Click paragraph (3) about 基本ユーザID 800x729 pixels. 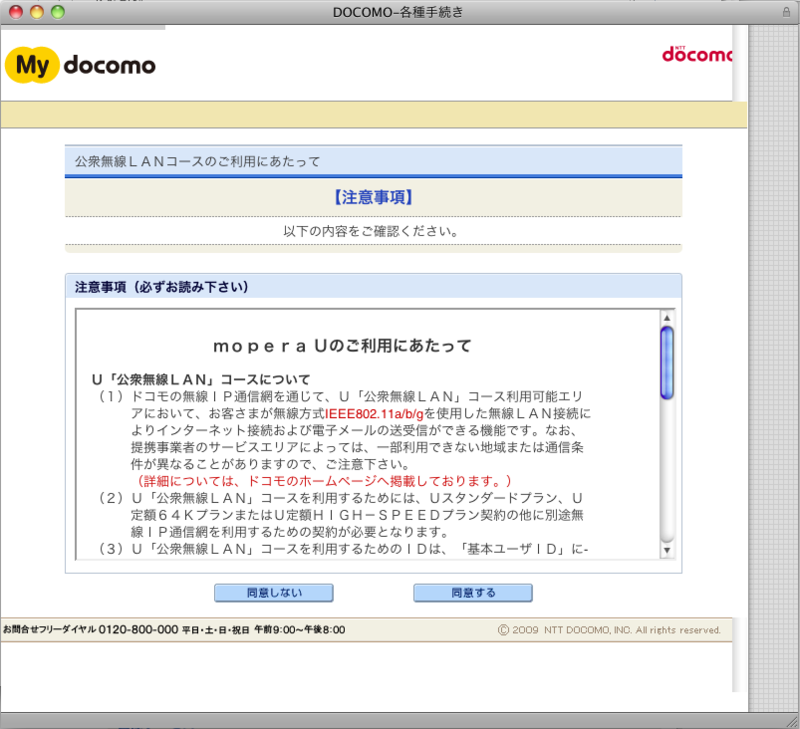pos(342,549)
